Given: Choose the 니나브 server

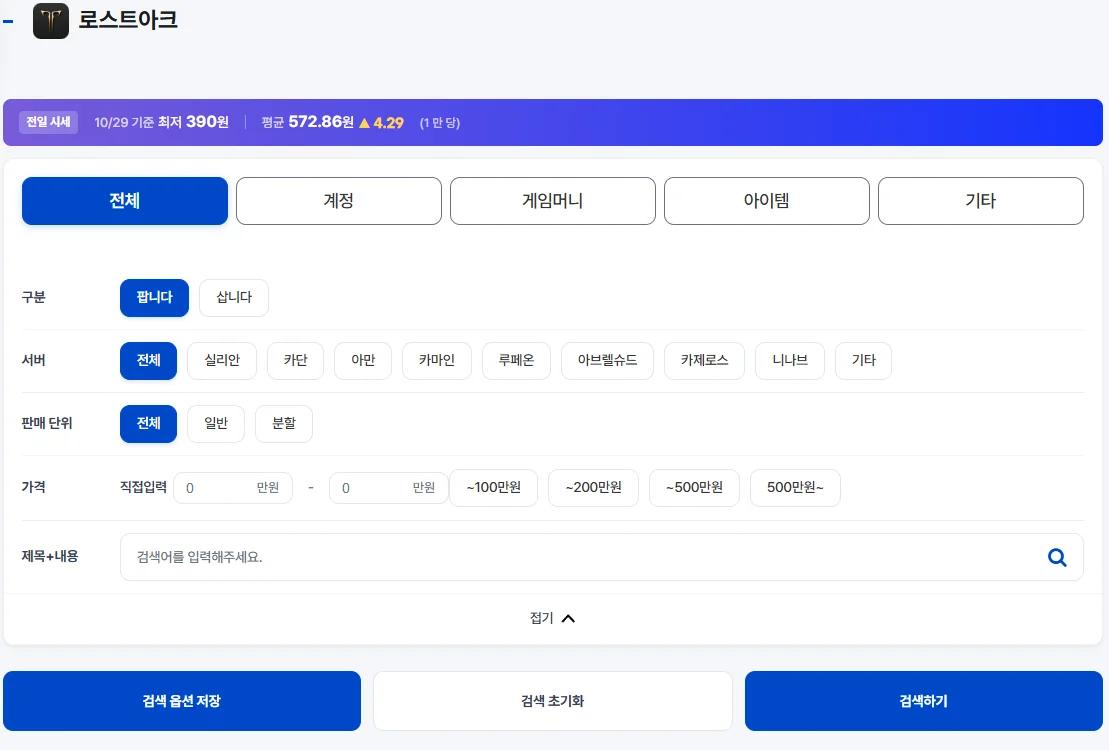Looking at the screenshot, I should (790, 361).
